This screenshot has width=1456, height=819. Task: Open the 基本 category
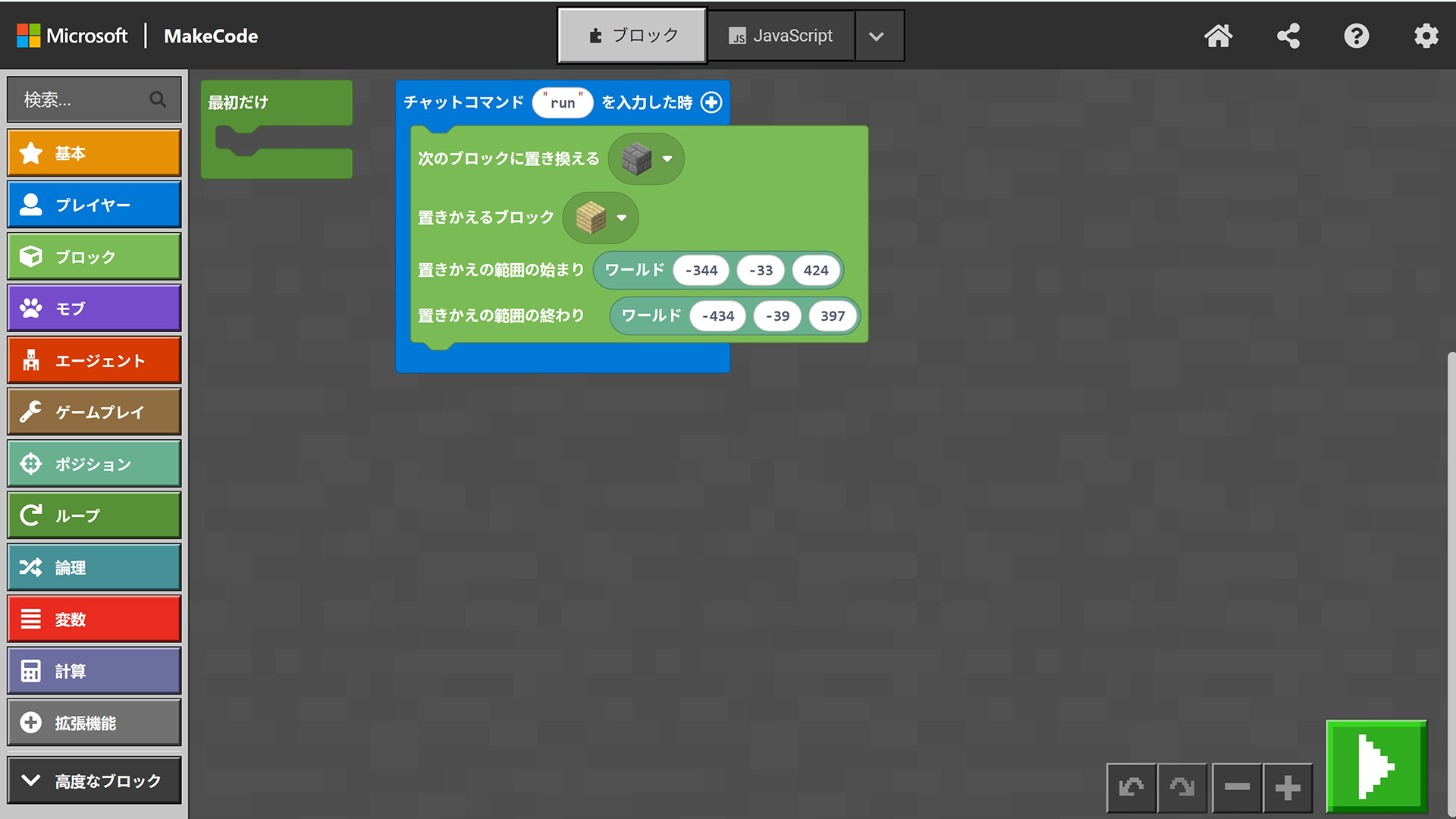pyautogui.click(x=94, y=152)
